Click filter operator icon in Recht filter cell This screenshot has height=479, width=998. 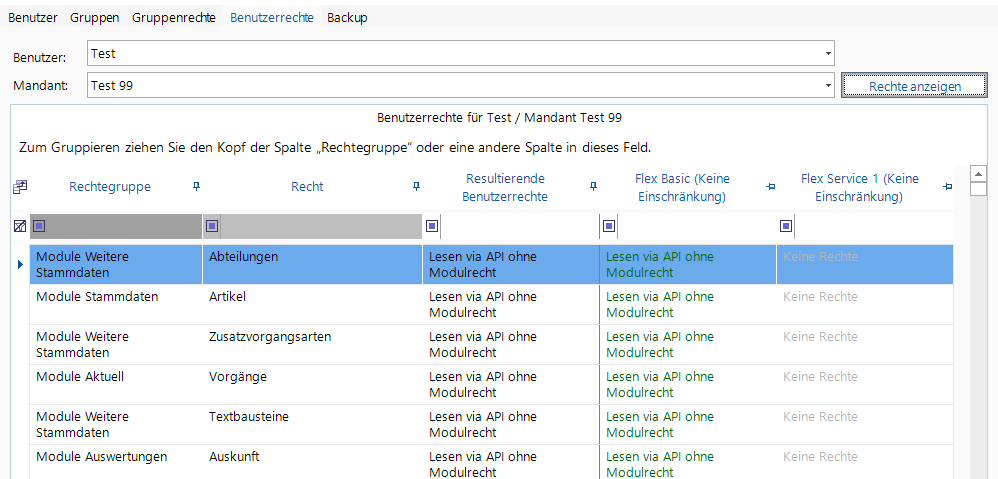click(x=213, y=226)
